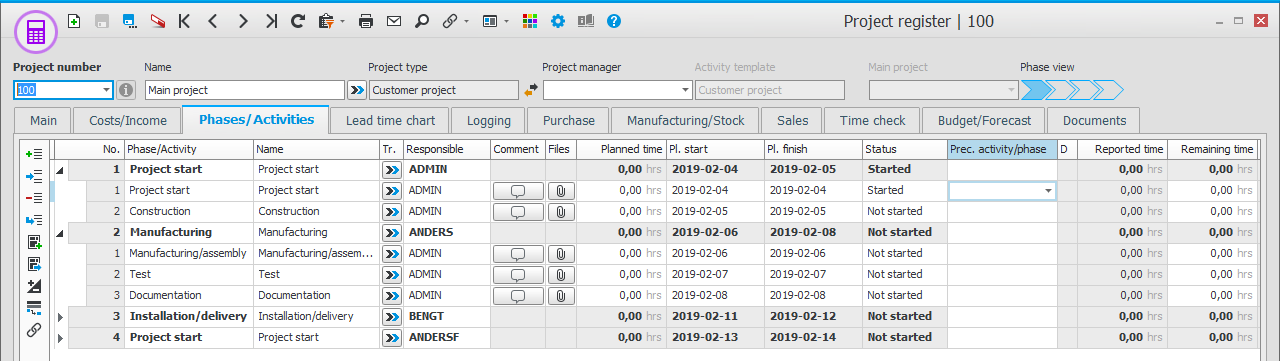
Task: Click the window layout icon
Action: pyautogui.click(x=490, y=20)
